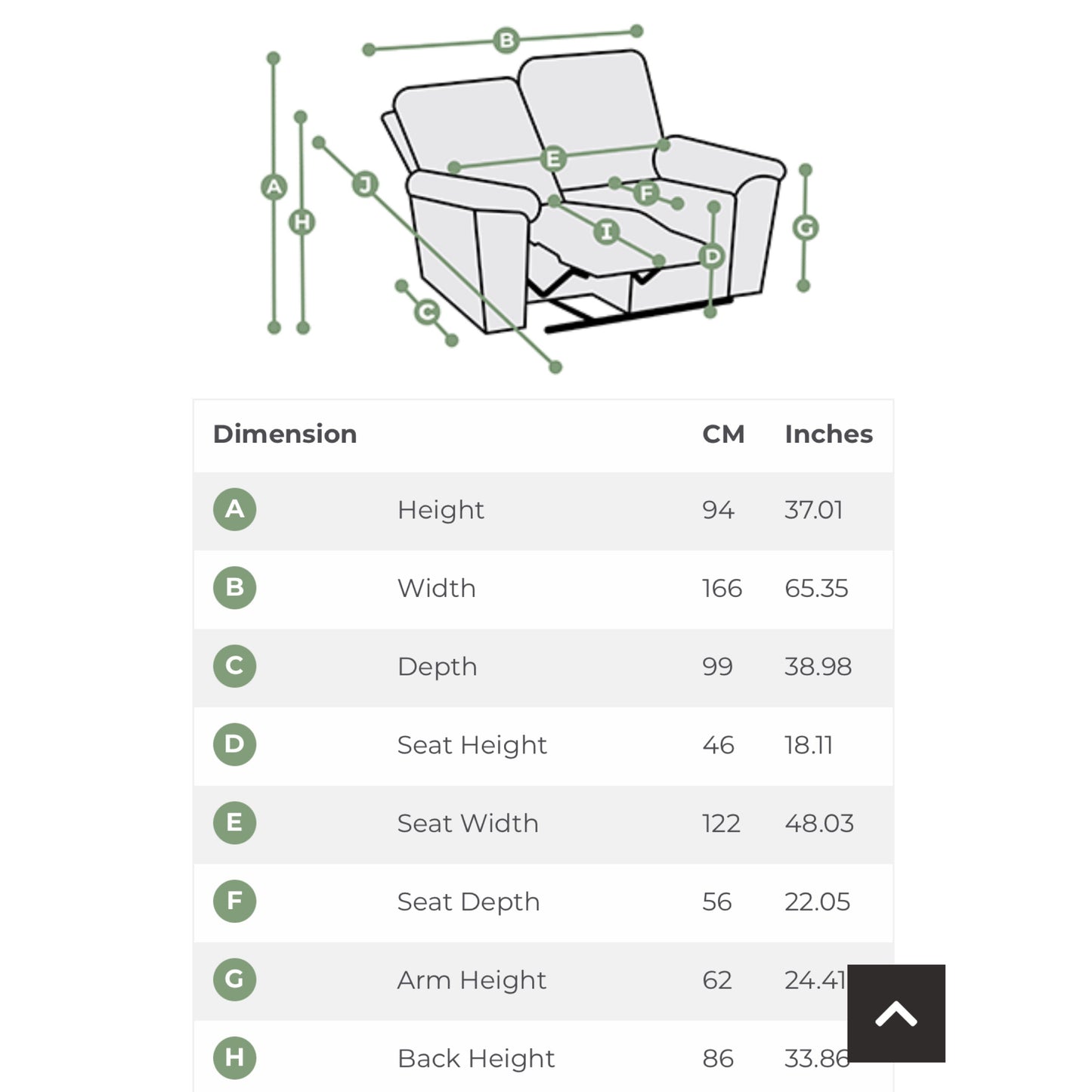
Task: Click the green H badge in table
Action: coord(234,1057)
